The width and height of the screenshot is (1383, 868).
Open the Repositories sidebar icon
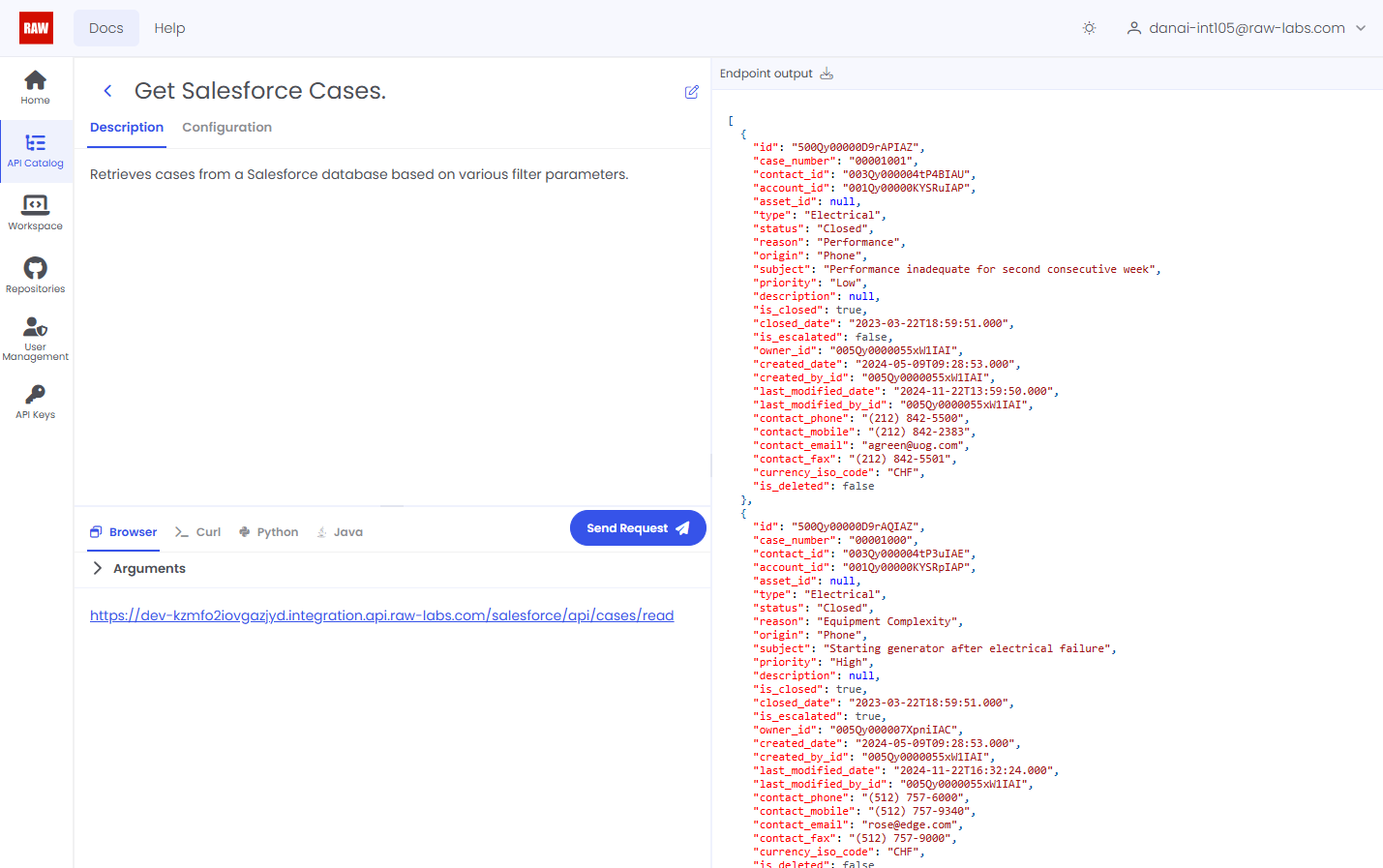36,276
